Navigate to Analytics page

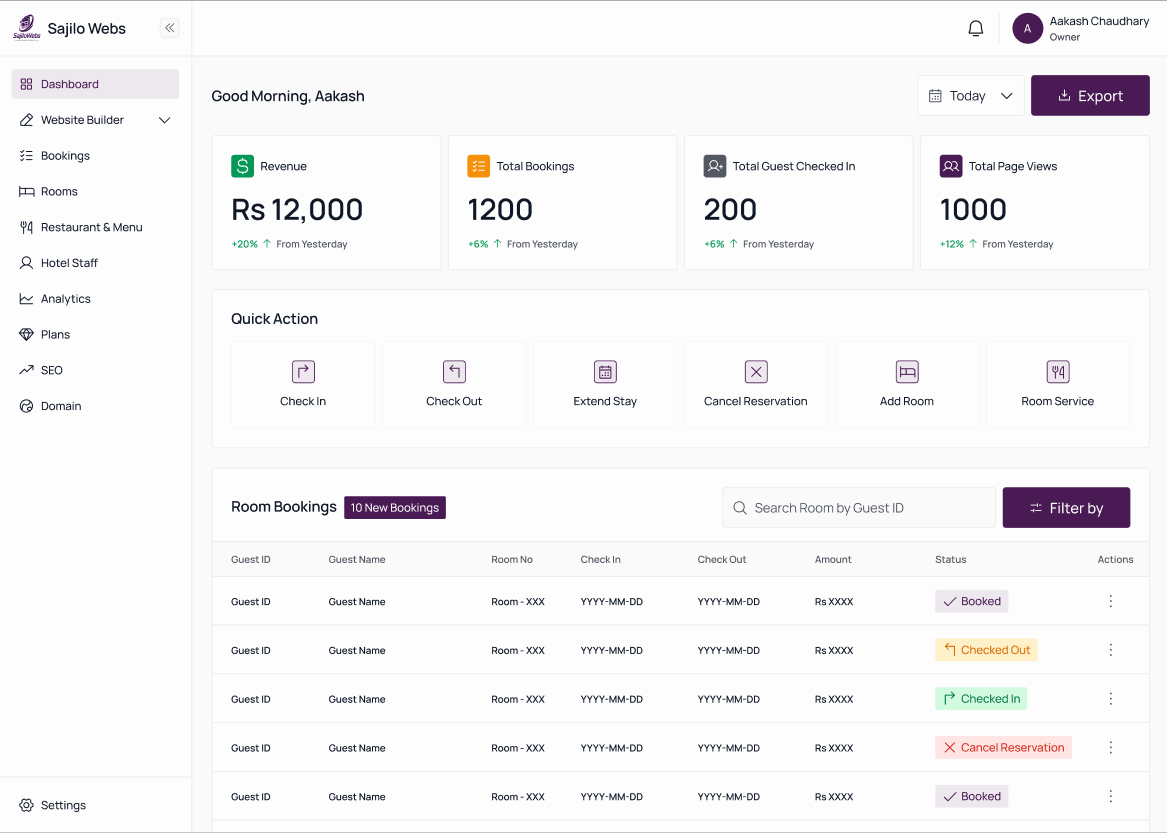coord(65,299)
